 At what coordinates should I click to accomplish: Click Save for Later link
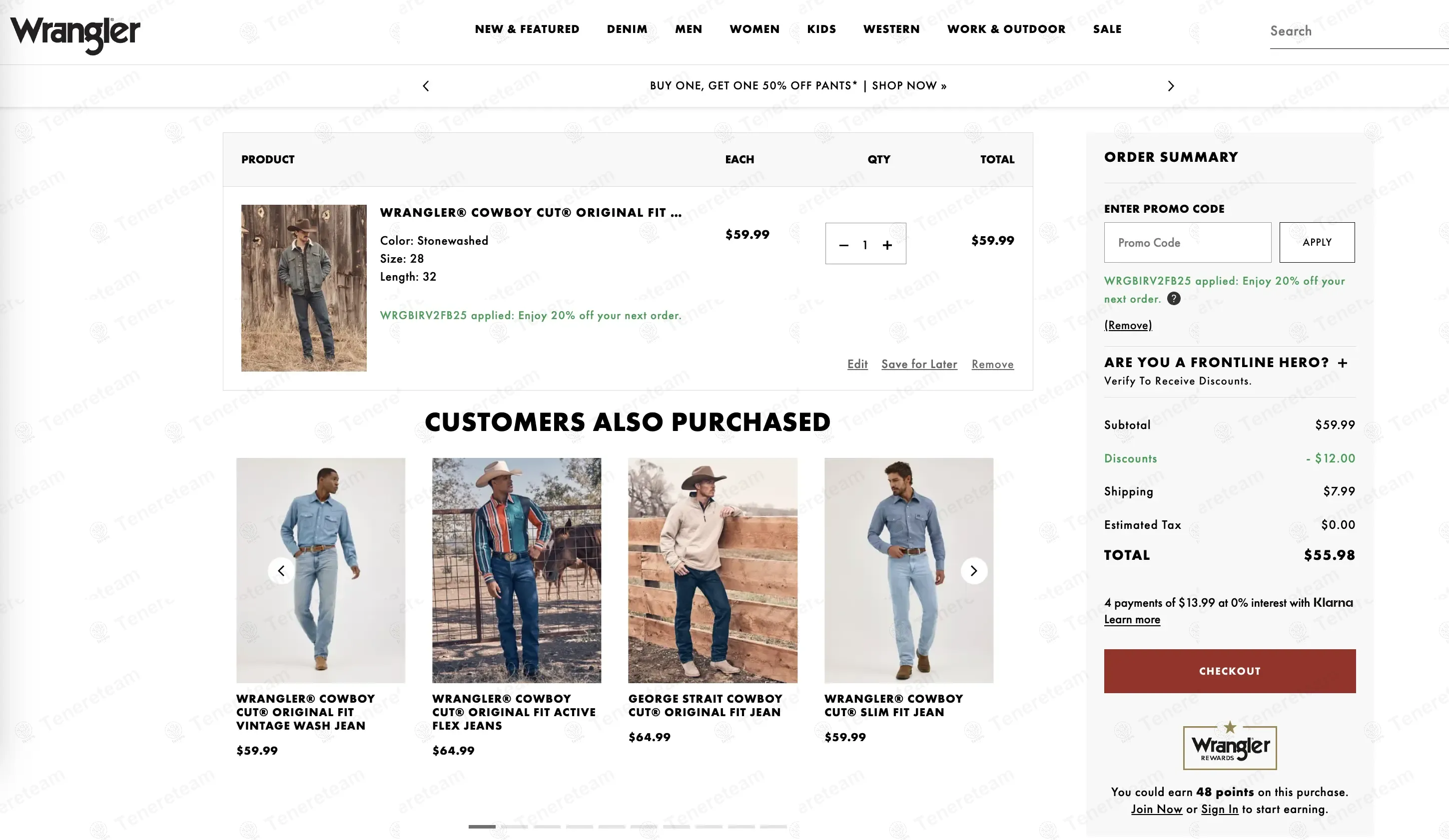(x=919, y=364)
